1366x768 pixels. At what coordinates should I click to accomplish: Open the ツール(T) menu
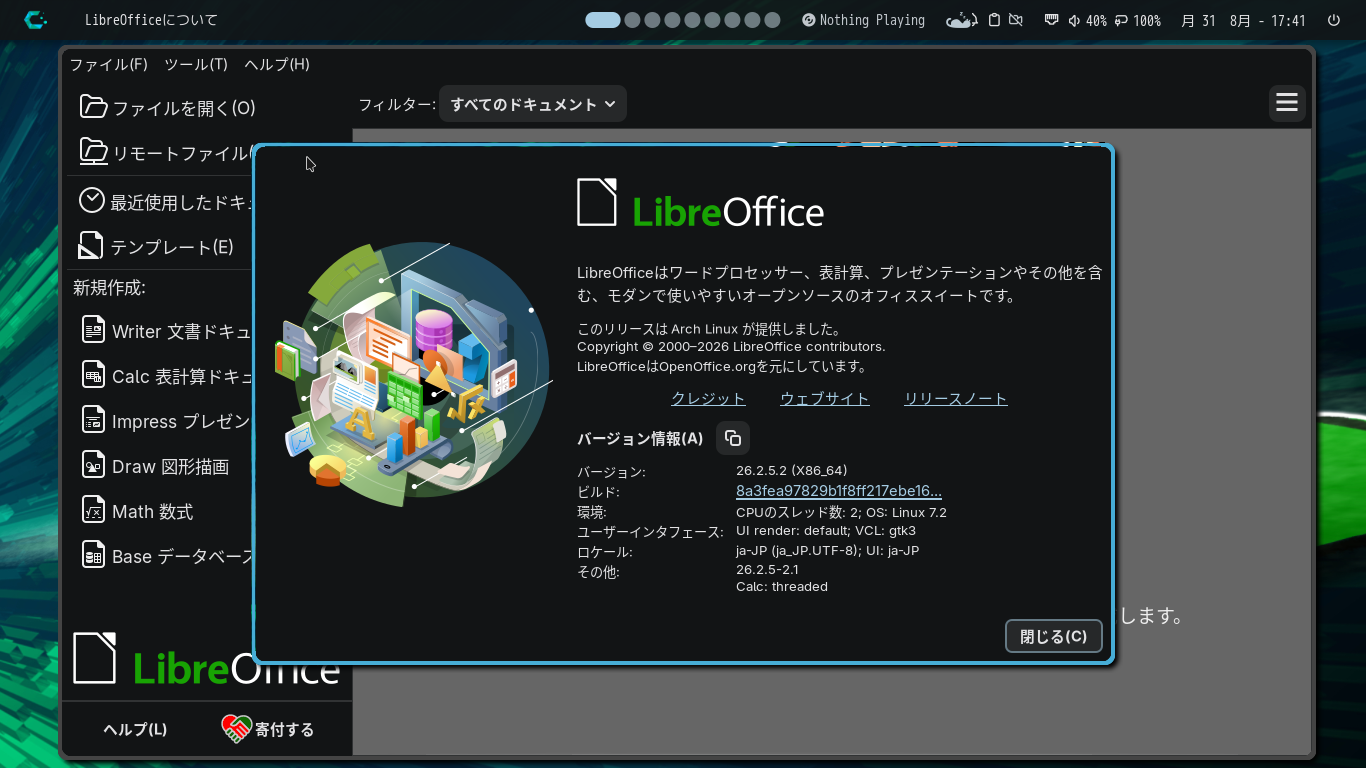pyautogui.click(x=196, y=64)
